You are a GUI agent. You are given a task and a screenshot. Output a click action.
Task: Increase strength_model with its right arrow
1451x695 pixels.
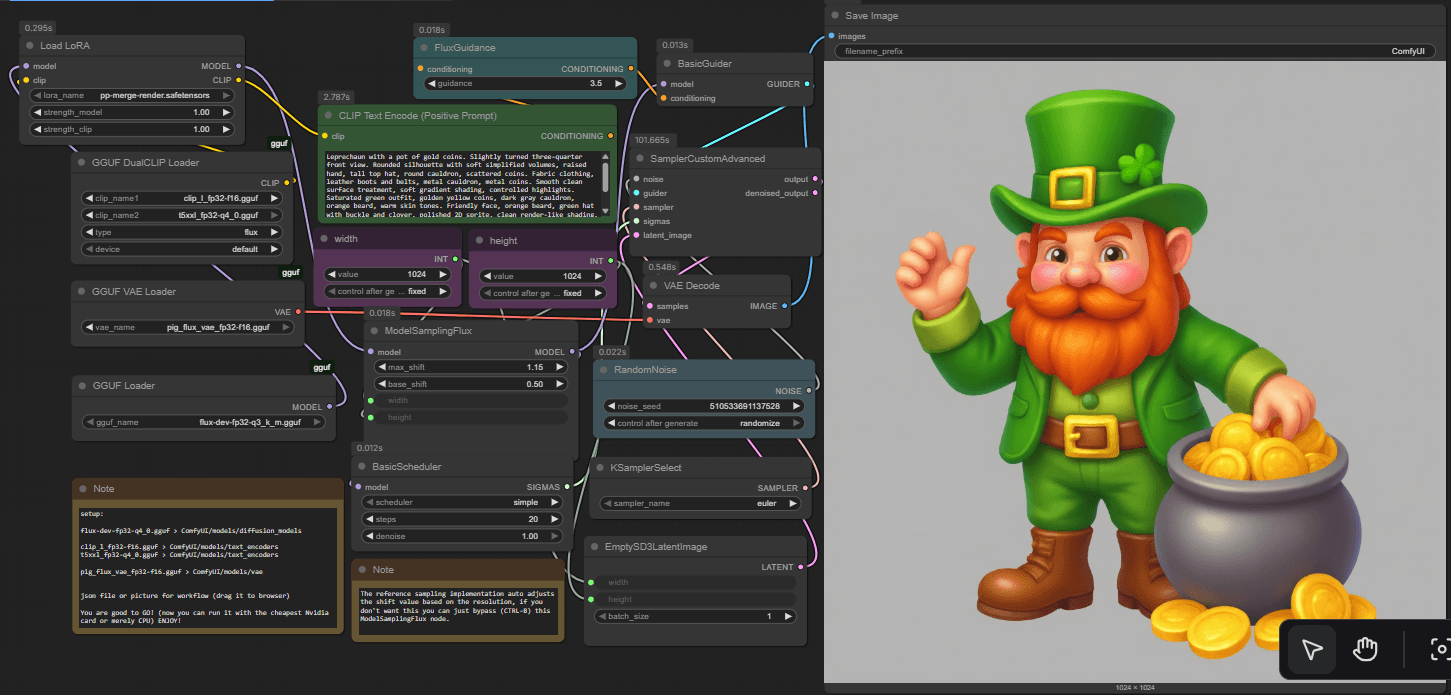click(229, 112)
